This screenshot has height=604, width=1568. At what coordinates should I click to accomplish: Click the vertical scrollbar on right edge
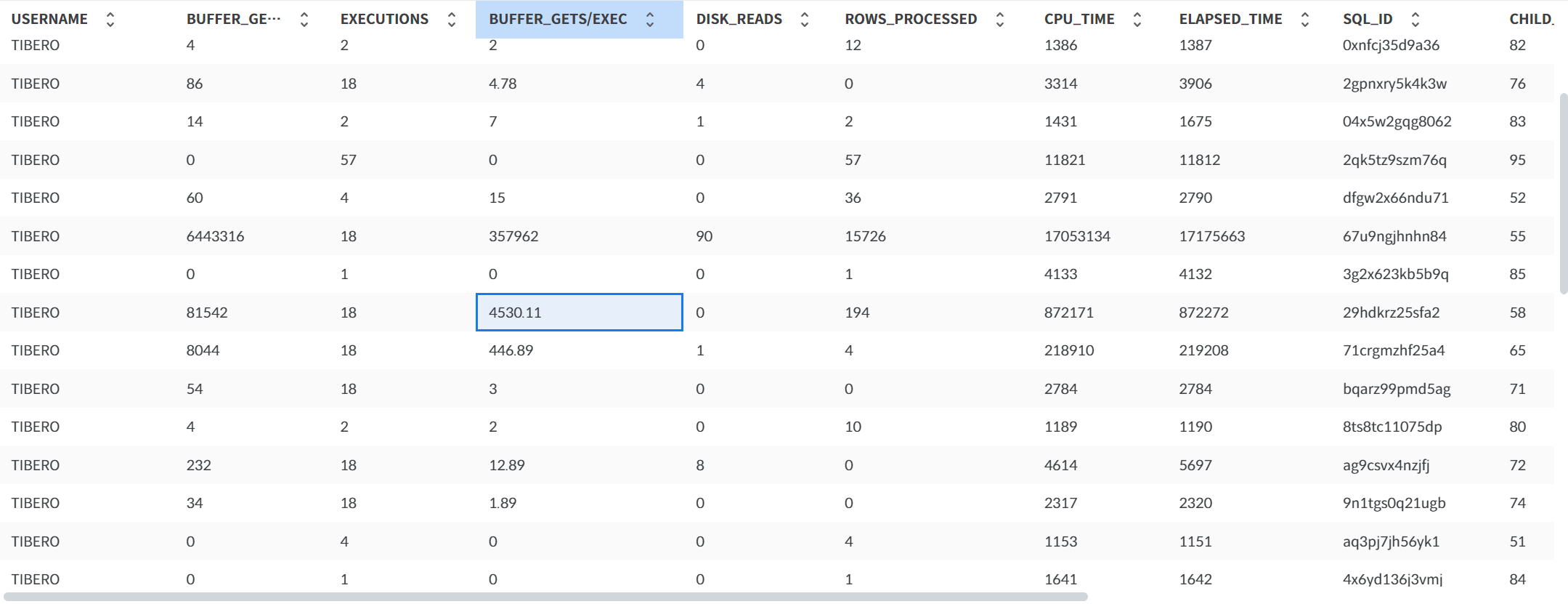click(x=1563, y=193)
